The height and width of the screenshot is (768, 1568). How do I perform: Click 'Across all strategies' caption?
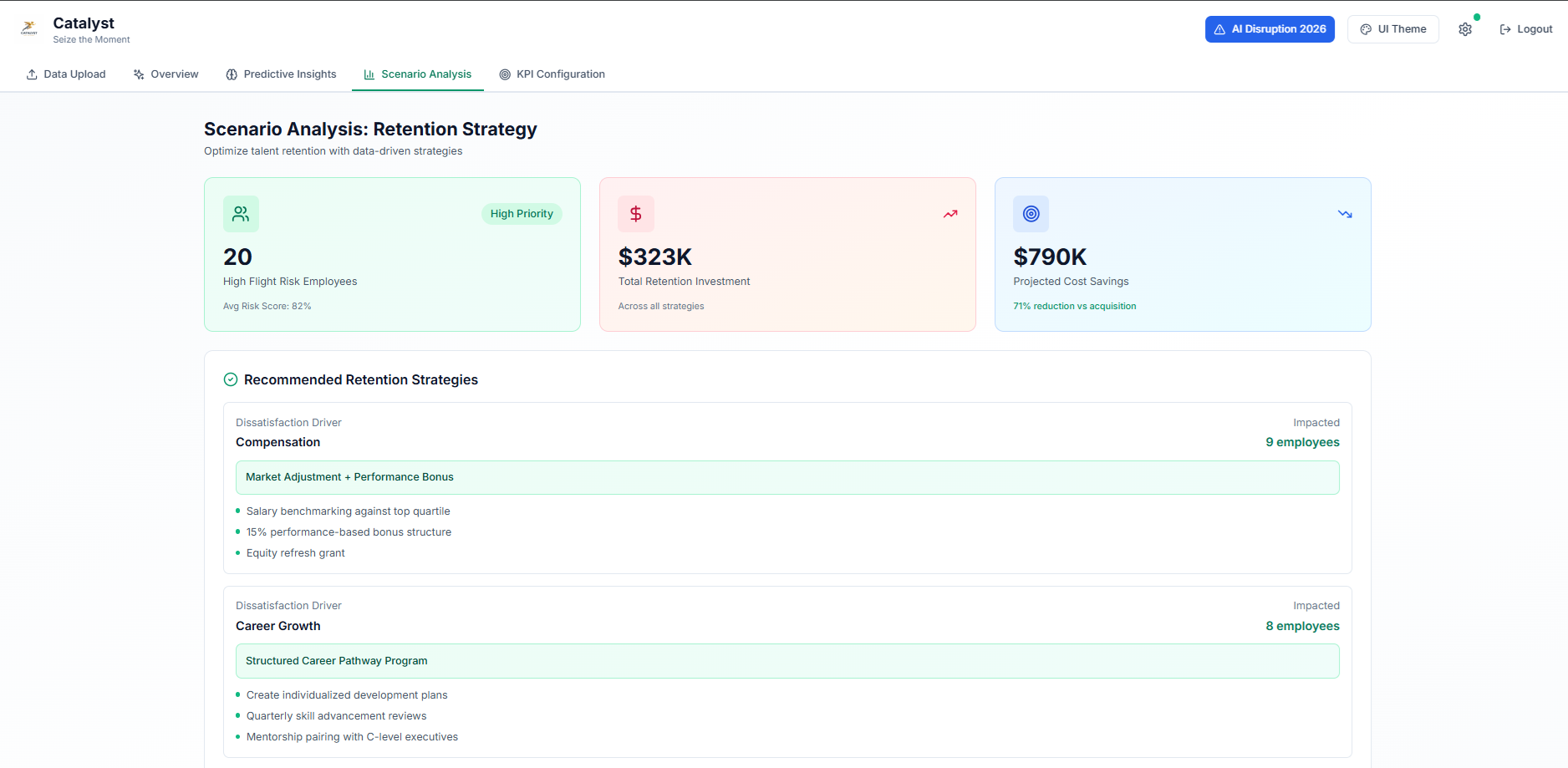click(x=661, y=307)
